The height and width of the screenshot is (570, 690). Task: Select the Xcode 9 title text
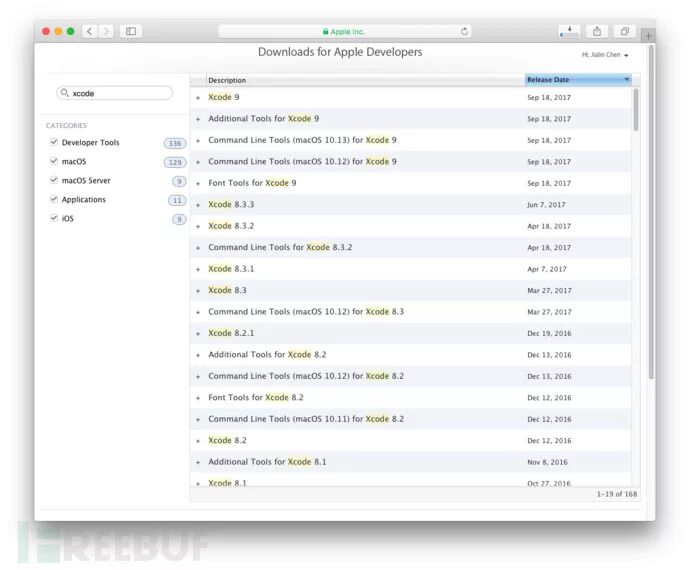224,97
